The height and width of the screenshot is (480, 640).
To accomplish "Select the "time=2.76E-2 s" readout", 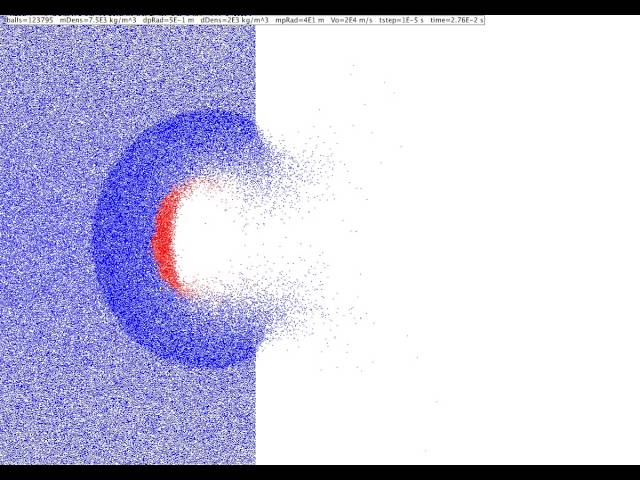I will click(x=457, y=20).
